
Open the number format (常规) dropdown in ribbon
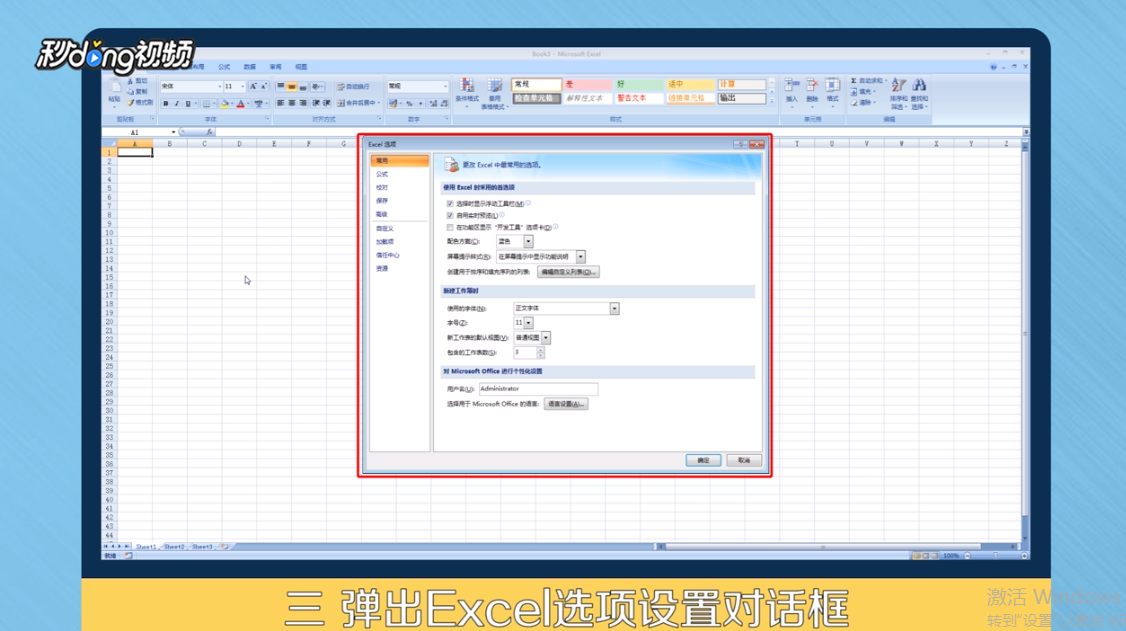(x=445, y=86)
